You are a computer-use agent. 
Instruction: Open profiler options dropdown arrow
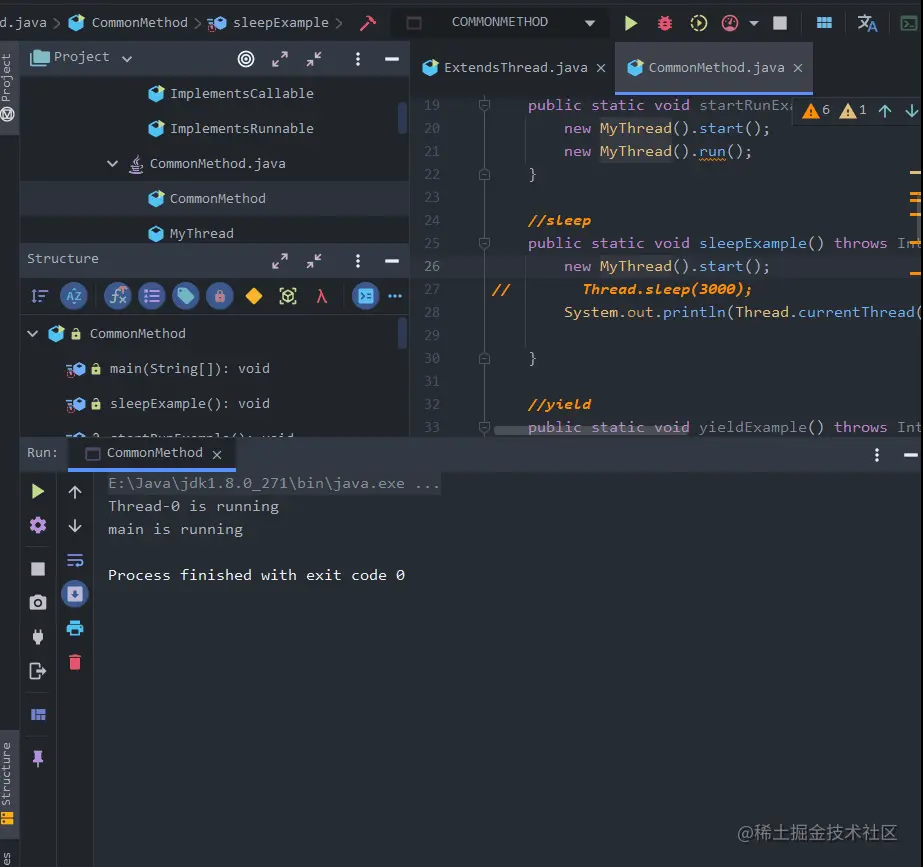[754, 24]
